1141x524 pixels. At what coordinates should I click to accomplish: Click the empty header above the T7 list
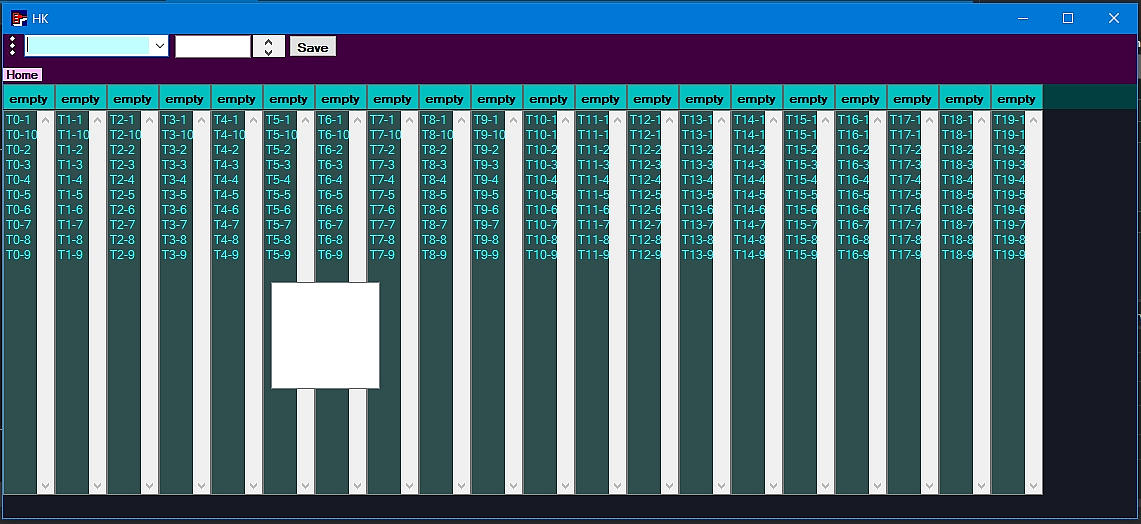point(393,99)
